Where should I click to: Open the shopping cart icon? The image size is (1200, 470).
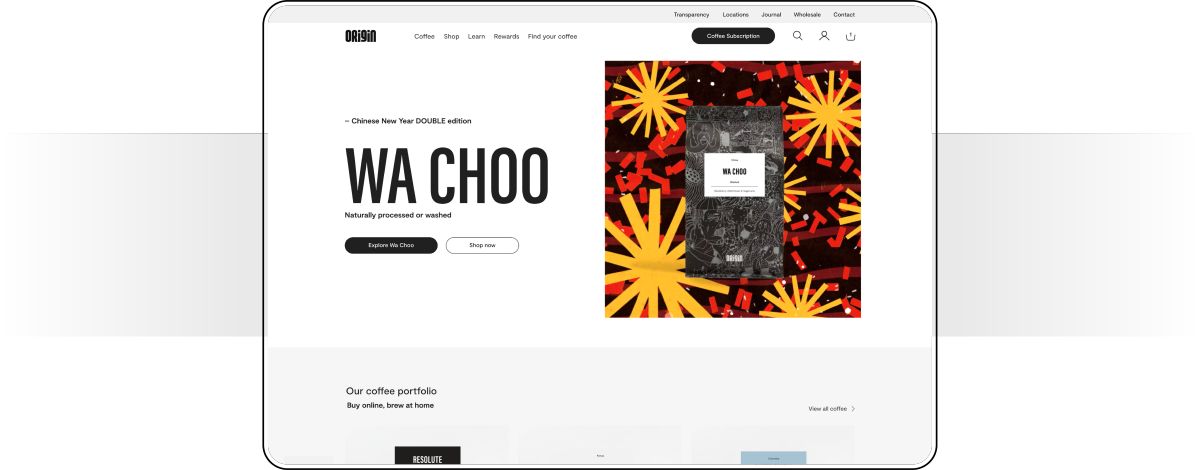851,36
